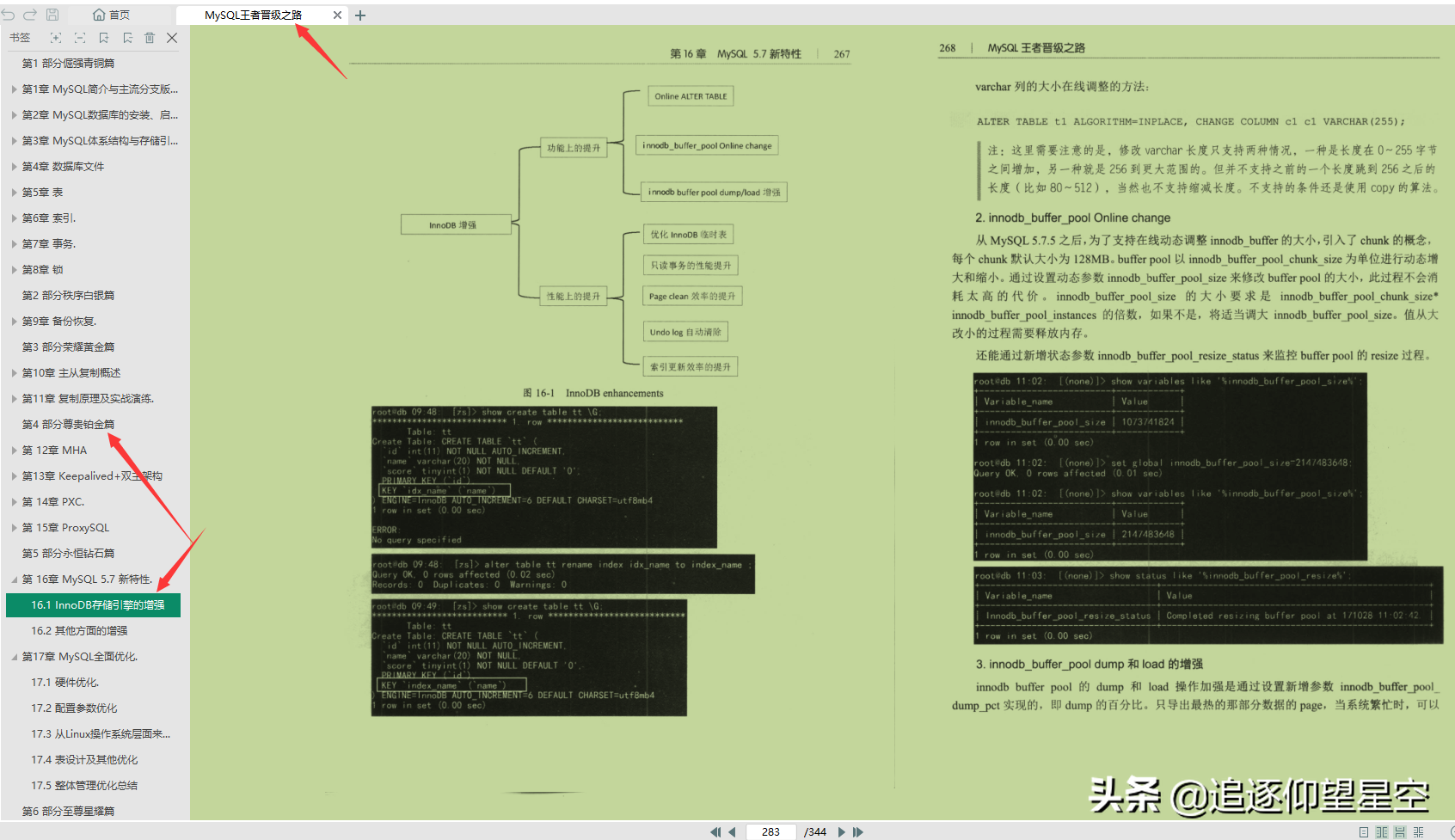Viewport: 1455px width, 840px height.
Task: Toggle the rightmost page layout icon in the status bar
Action: pyautogui.click(x=1418, y=831)
